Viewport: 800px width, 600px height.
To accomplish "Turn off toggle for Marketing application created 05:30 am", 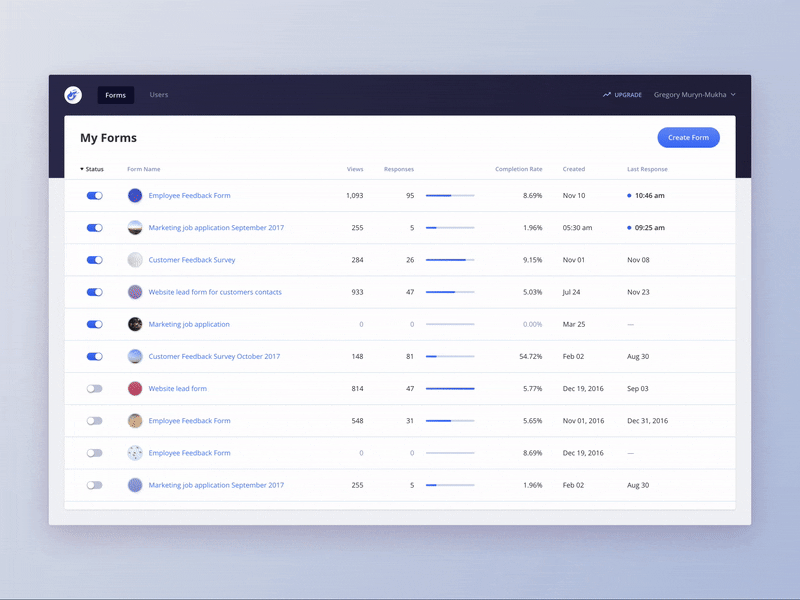I will tap(94, 228).
